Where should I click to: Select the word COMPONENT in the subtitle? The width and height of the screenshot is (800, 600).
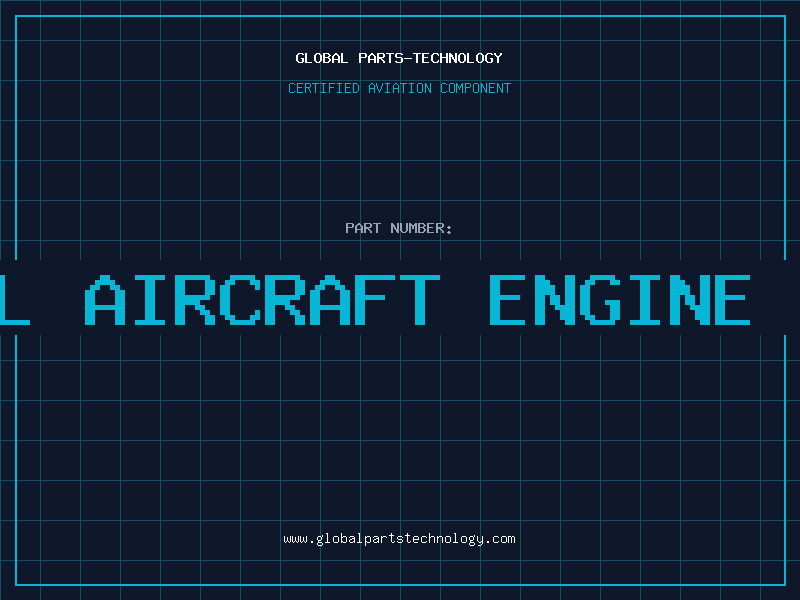coord(476,88)
